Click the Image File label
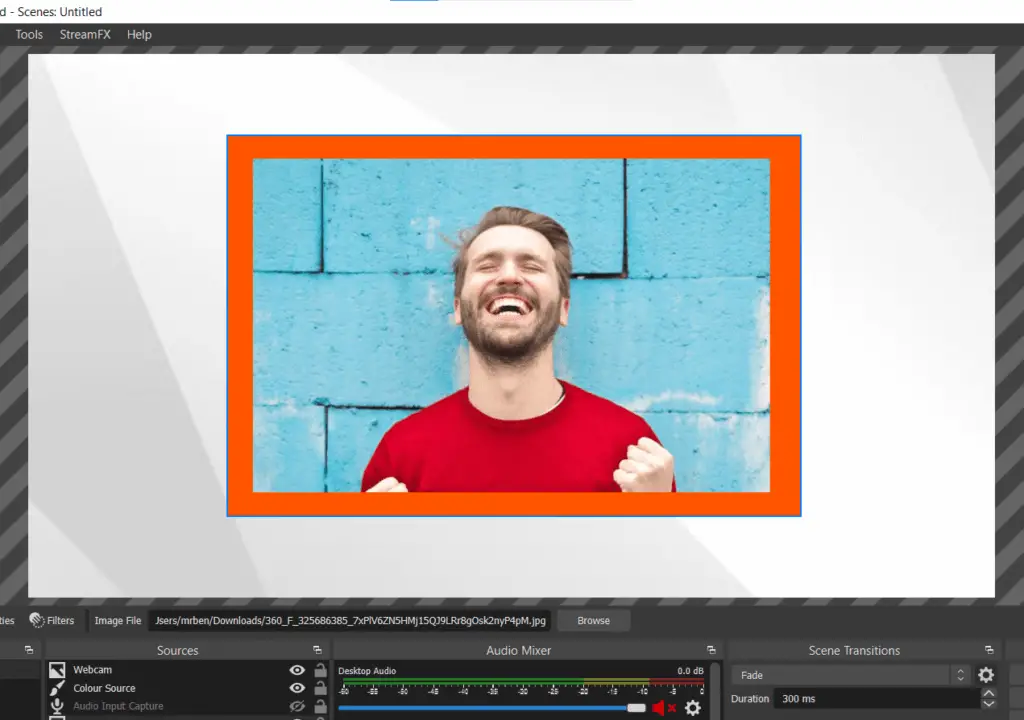Screen dimensions: 1024x720 pyautogui.click(x=118, y=620)
